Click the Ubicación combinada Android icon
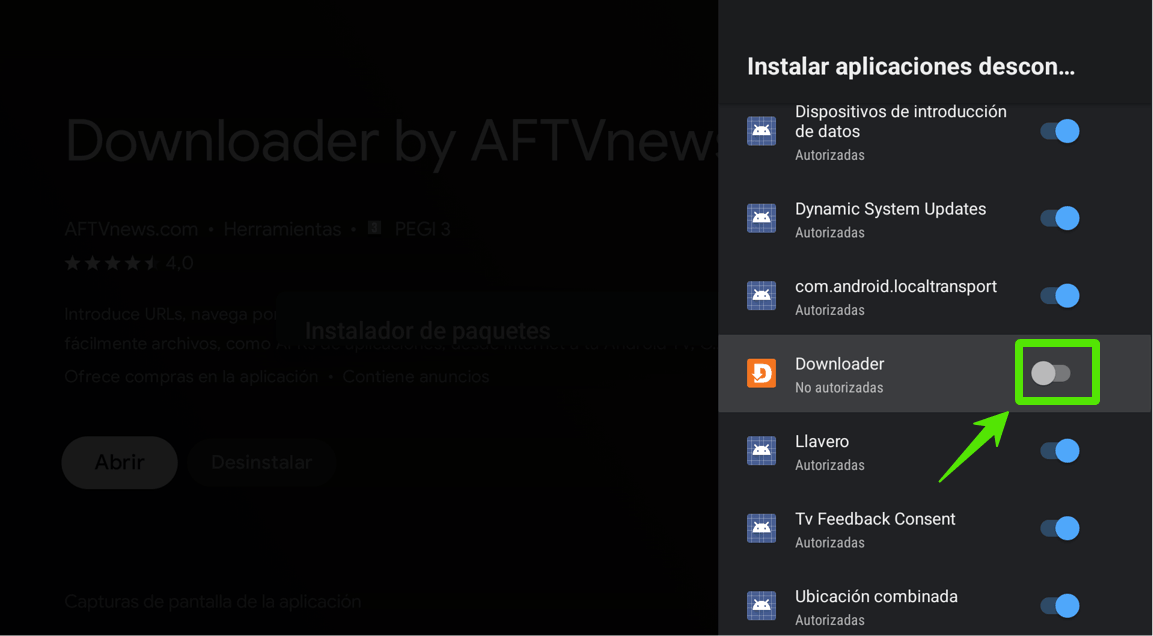Viewport: 1153px width, 636px height. point(761,606)
